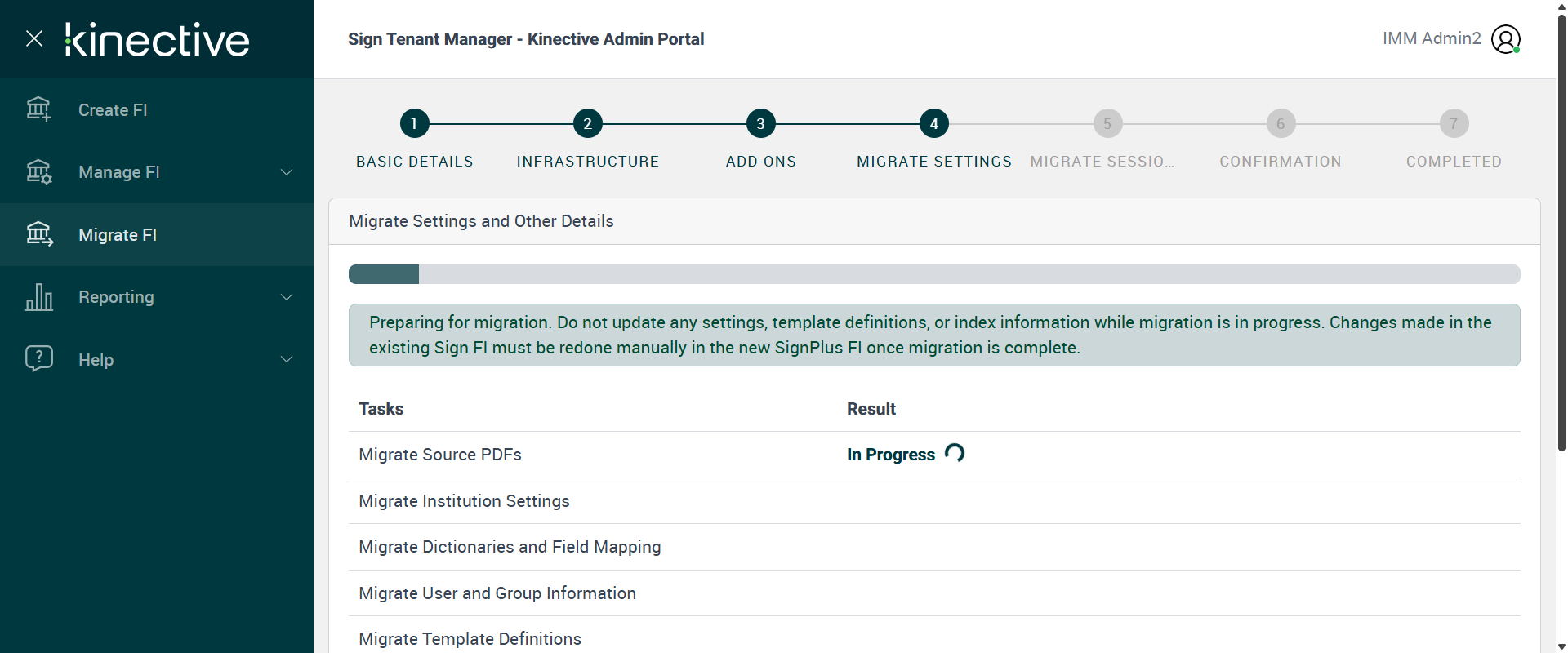Open the Create FI menu item

[x=113, y=110]
